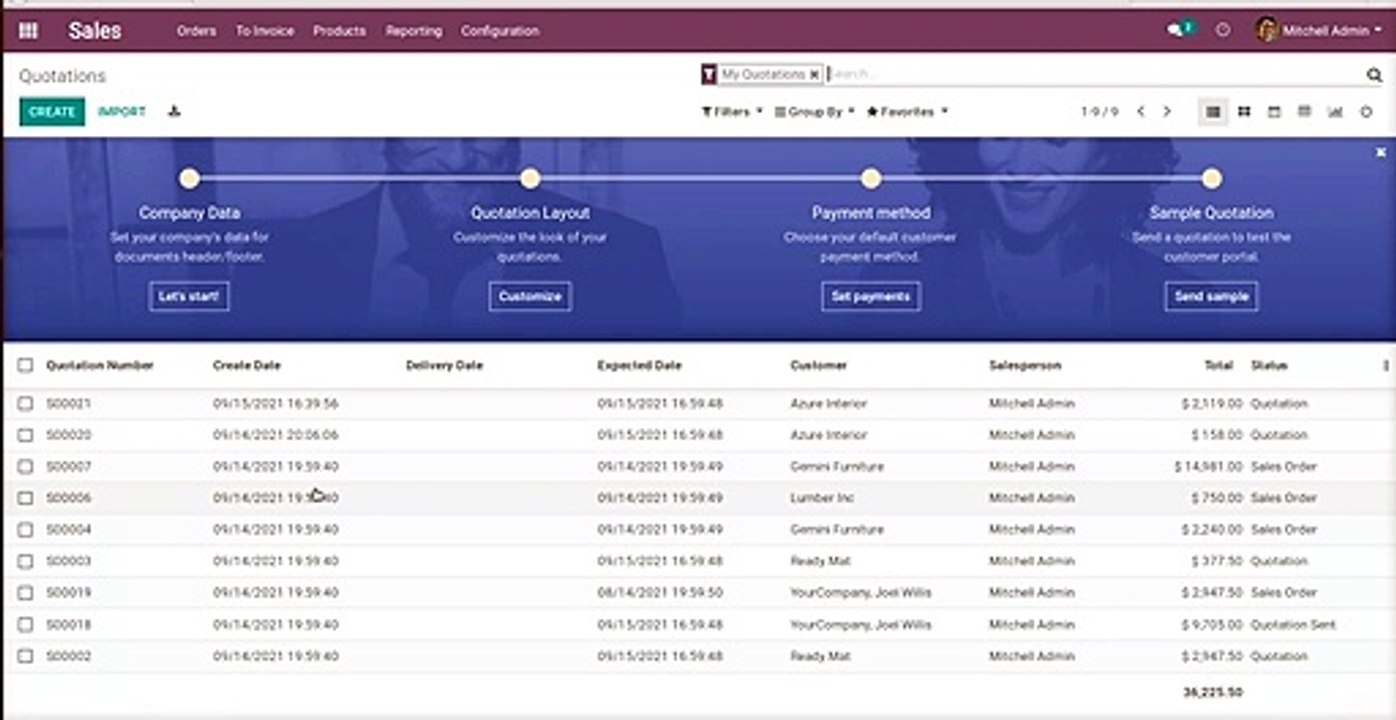Click the Payment method step circle
Viewport: 1396px width, 720px height.
click(871, 179)
